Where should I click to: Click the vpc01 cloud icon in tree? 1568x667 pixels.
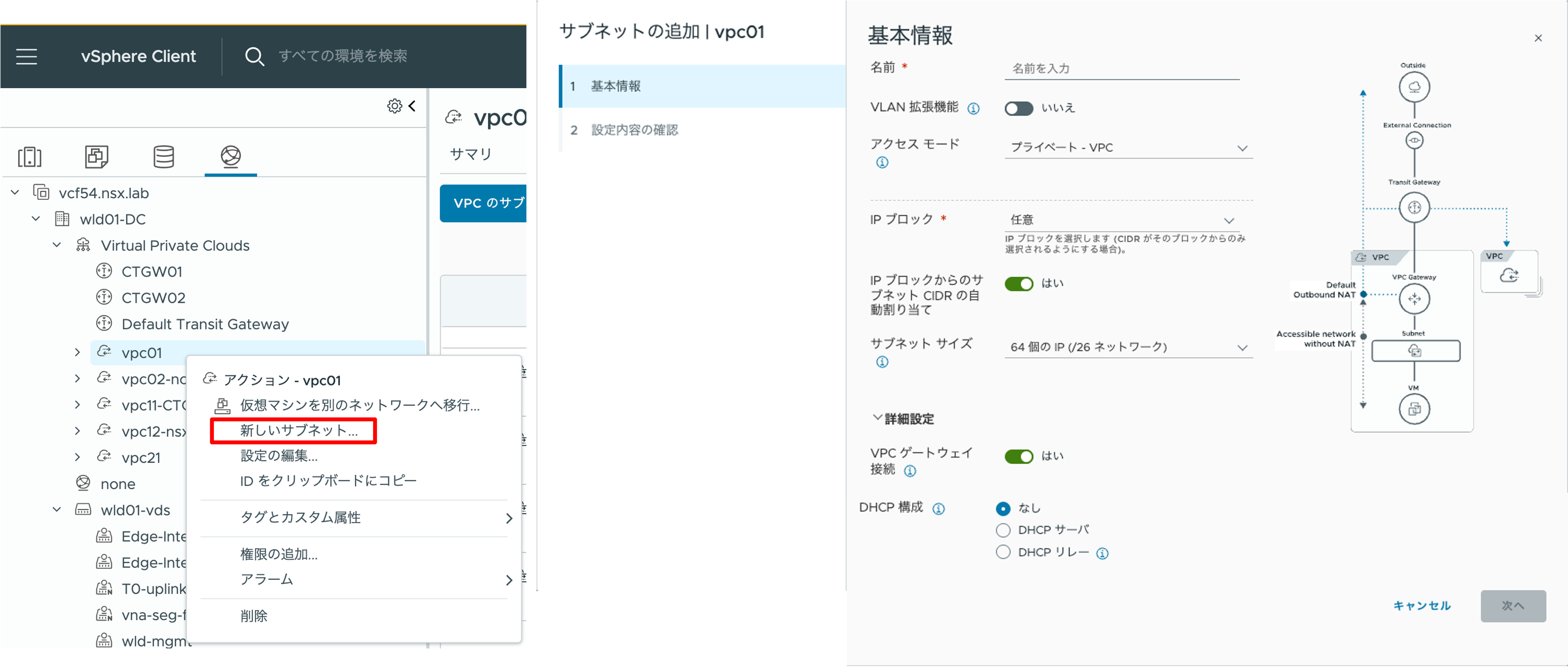point(104,352)
